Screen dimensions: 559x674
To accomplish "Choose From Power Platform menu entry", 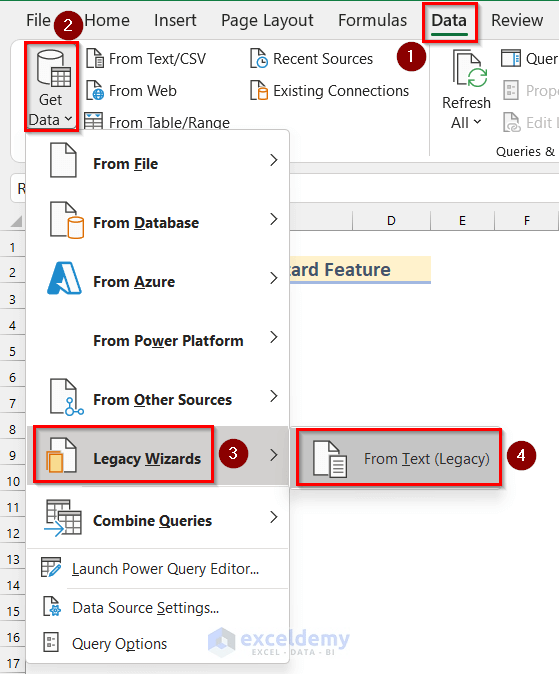I will (157, 338).
